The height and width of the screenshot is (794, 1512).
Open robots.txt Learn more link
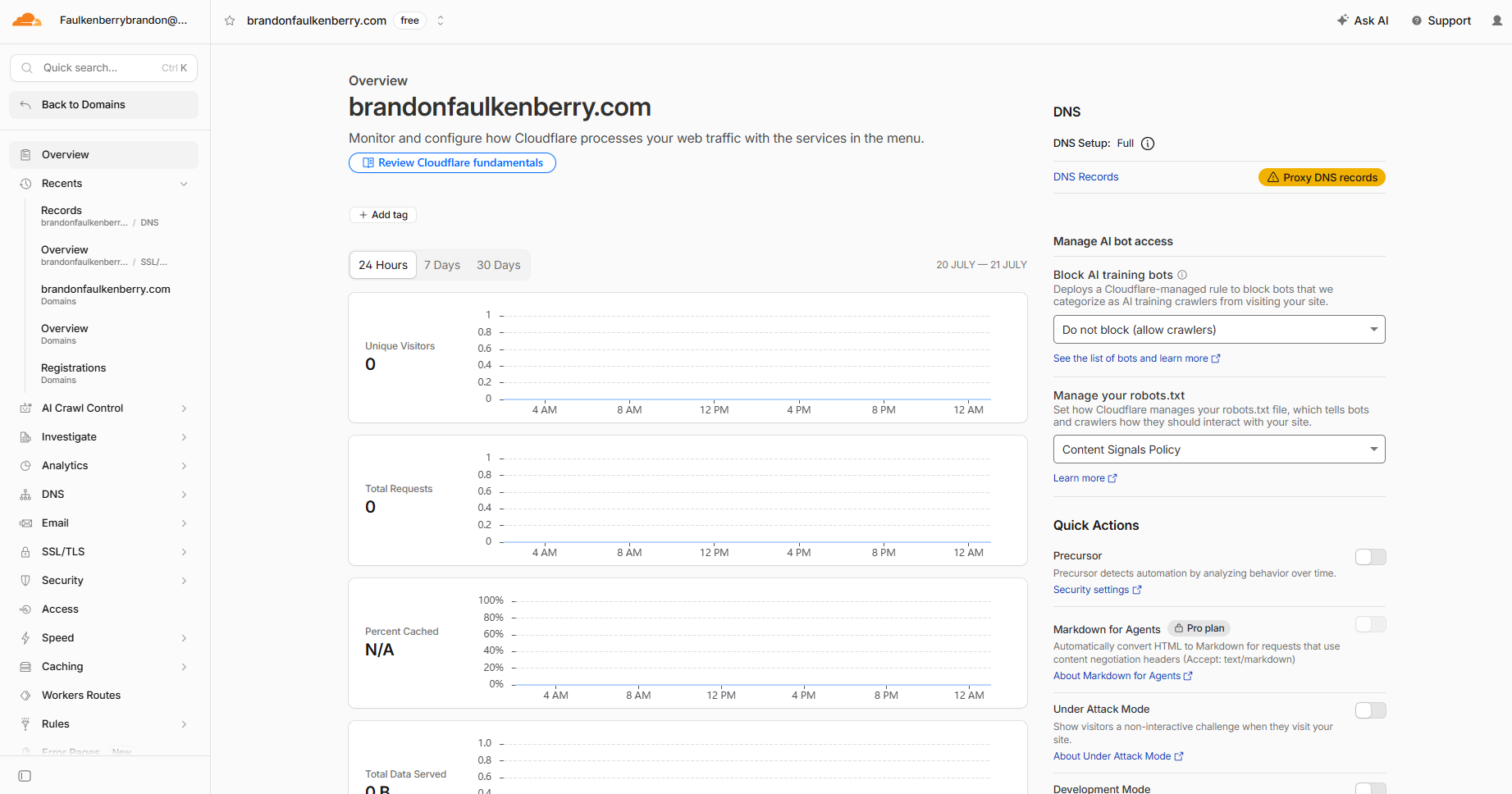1085,478
